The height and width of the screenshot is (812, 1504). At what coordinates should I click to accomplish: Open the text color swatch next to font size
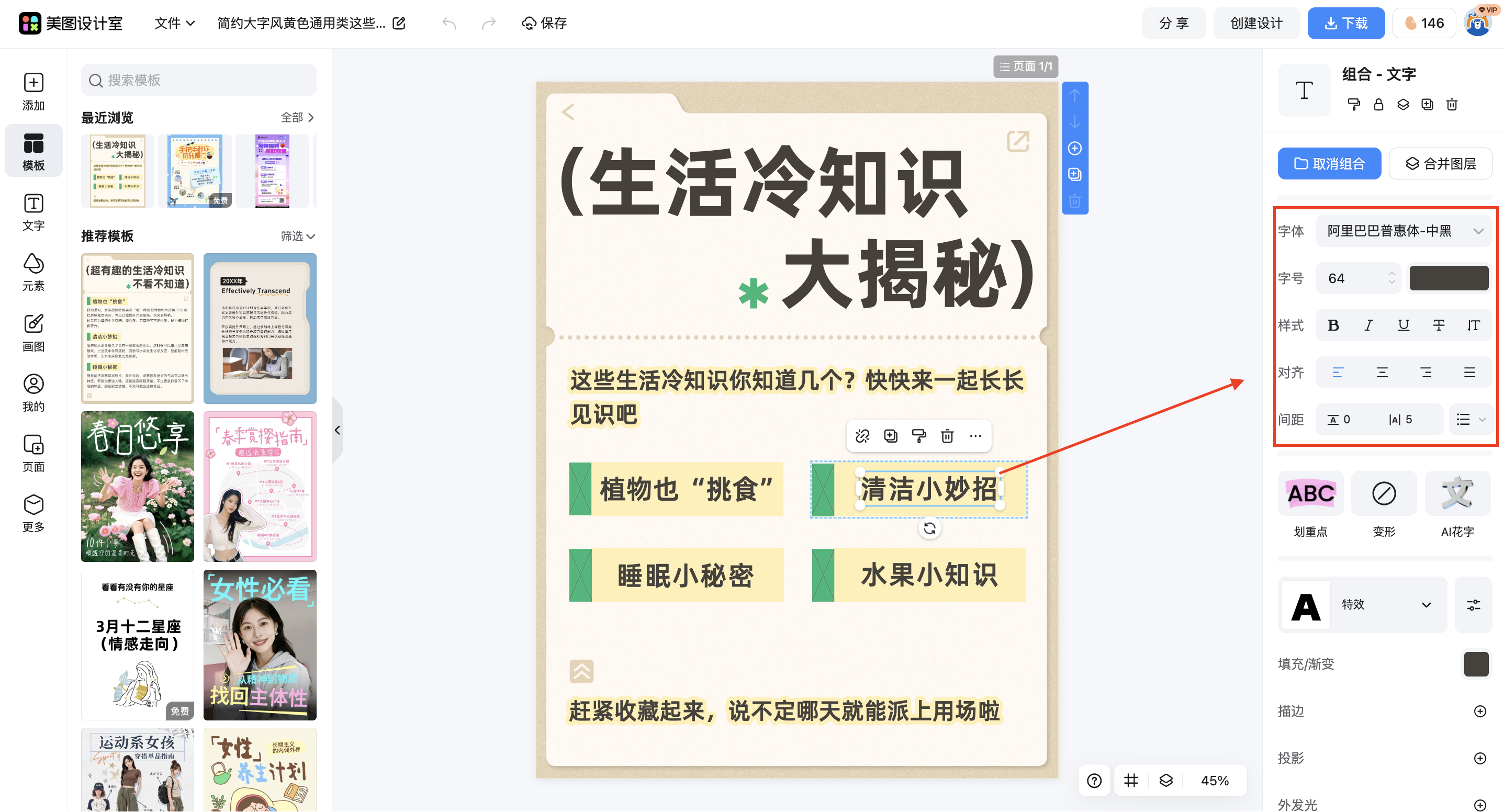[x=1449, y=278]
